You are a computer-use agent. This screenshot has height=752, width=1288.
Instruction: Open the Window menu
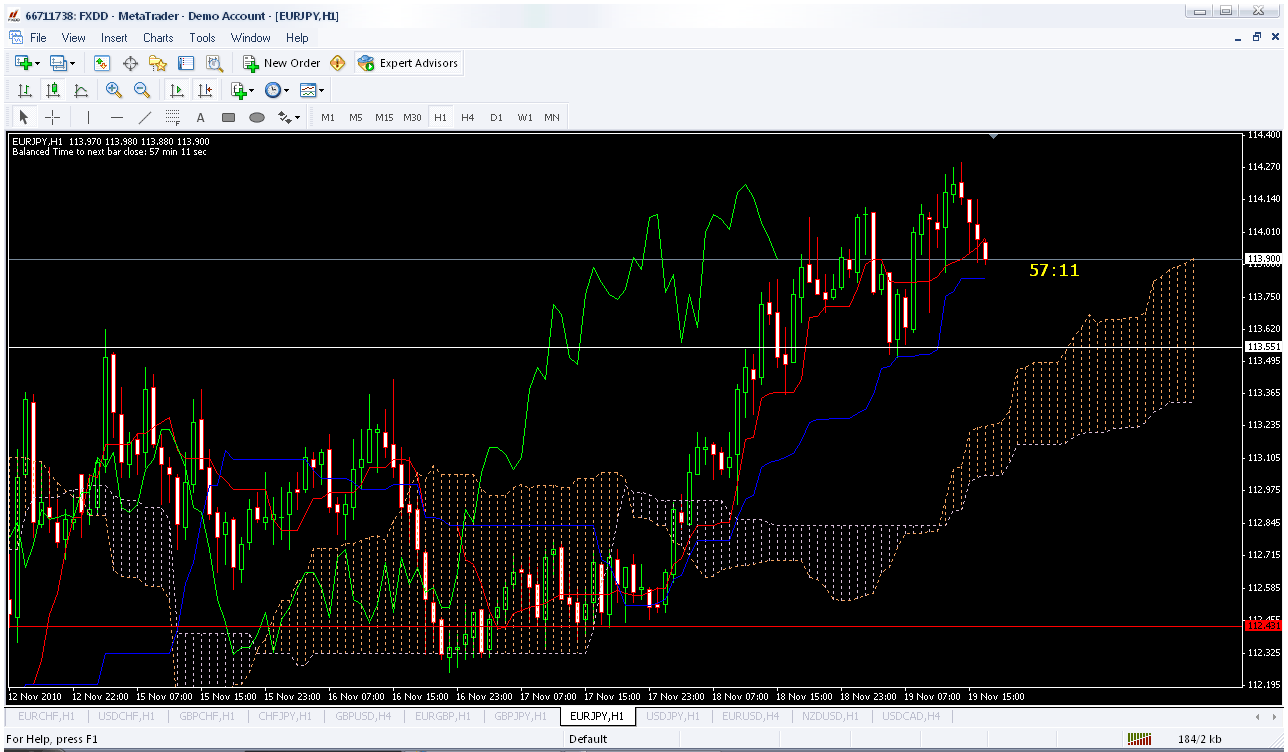coord(251,38)
